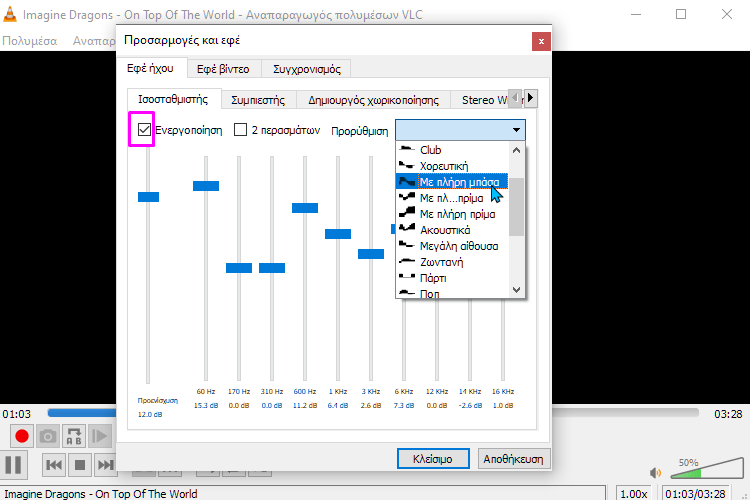Open the Προρύθμιση preset combo box

[x=460, y=130]
